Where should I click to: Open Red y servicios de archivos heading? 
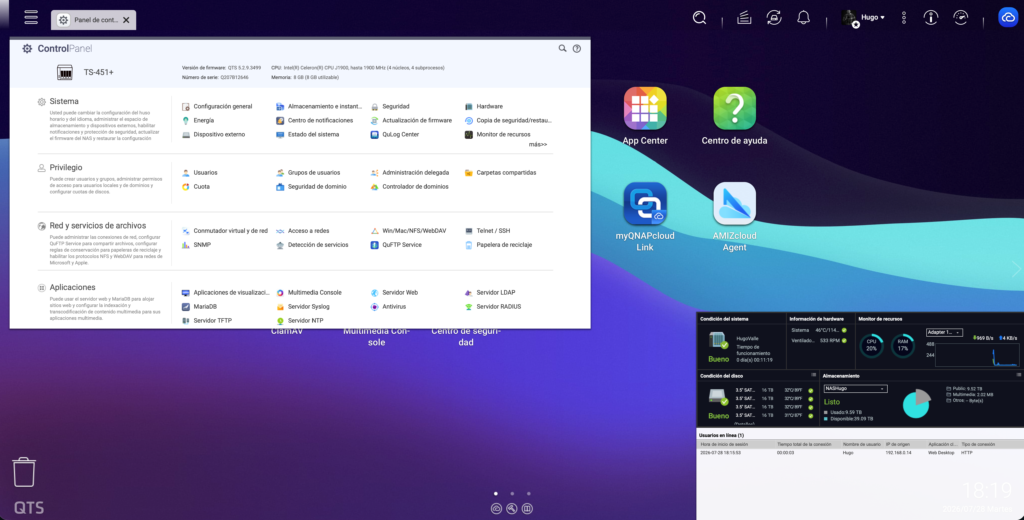click(98, 225)
